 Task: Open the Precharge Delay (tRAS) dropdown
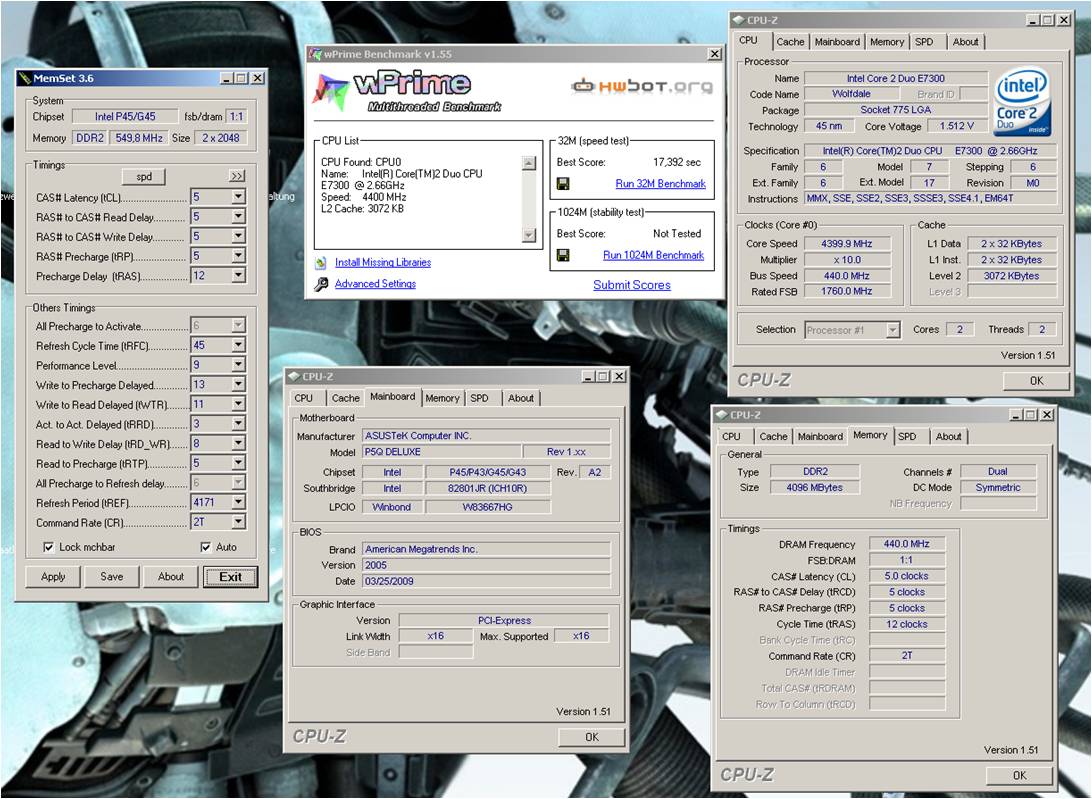click(238, 275)
